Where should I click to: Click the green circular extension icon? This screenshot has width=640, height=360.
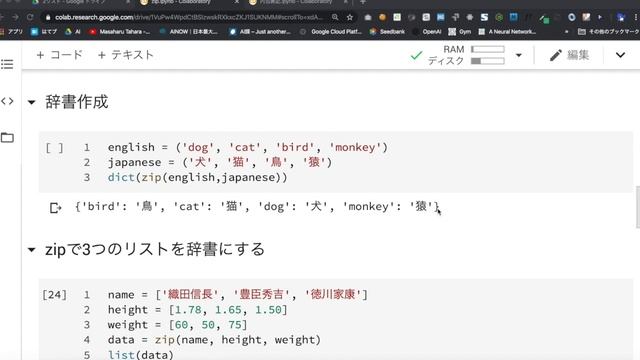tap(499, 17)
